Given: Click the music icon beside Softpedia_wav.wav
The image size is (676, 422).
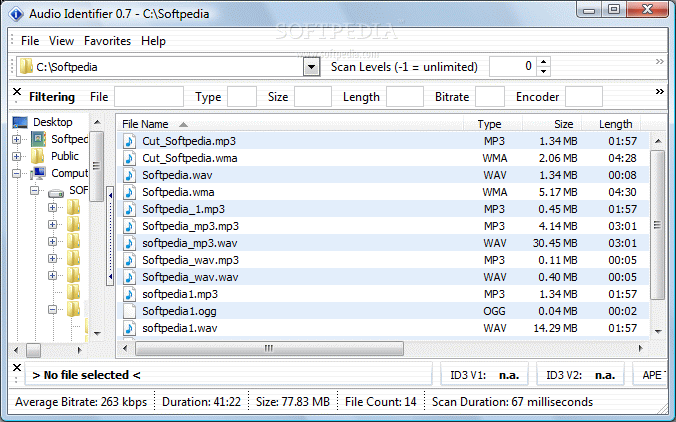Looking at the screenshot, I should pyautogui.click(x=129, y=277).
